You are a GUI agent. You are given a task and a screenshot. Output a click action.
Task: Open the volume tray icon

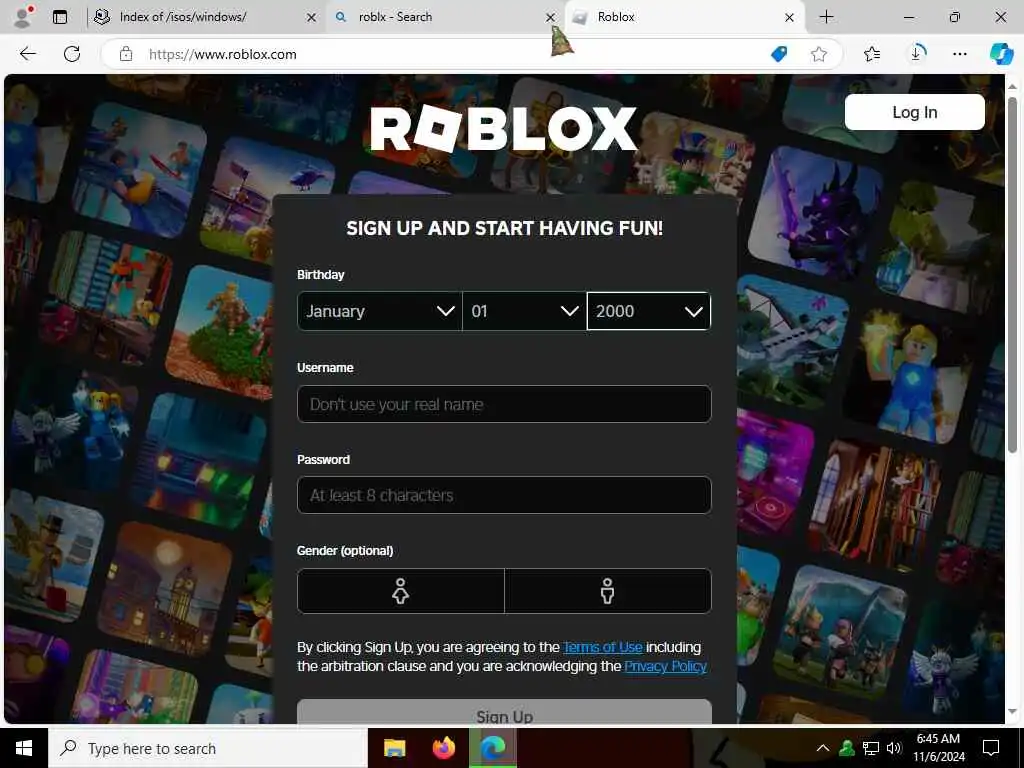893,748
